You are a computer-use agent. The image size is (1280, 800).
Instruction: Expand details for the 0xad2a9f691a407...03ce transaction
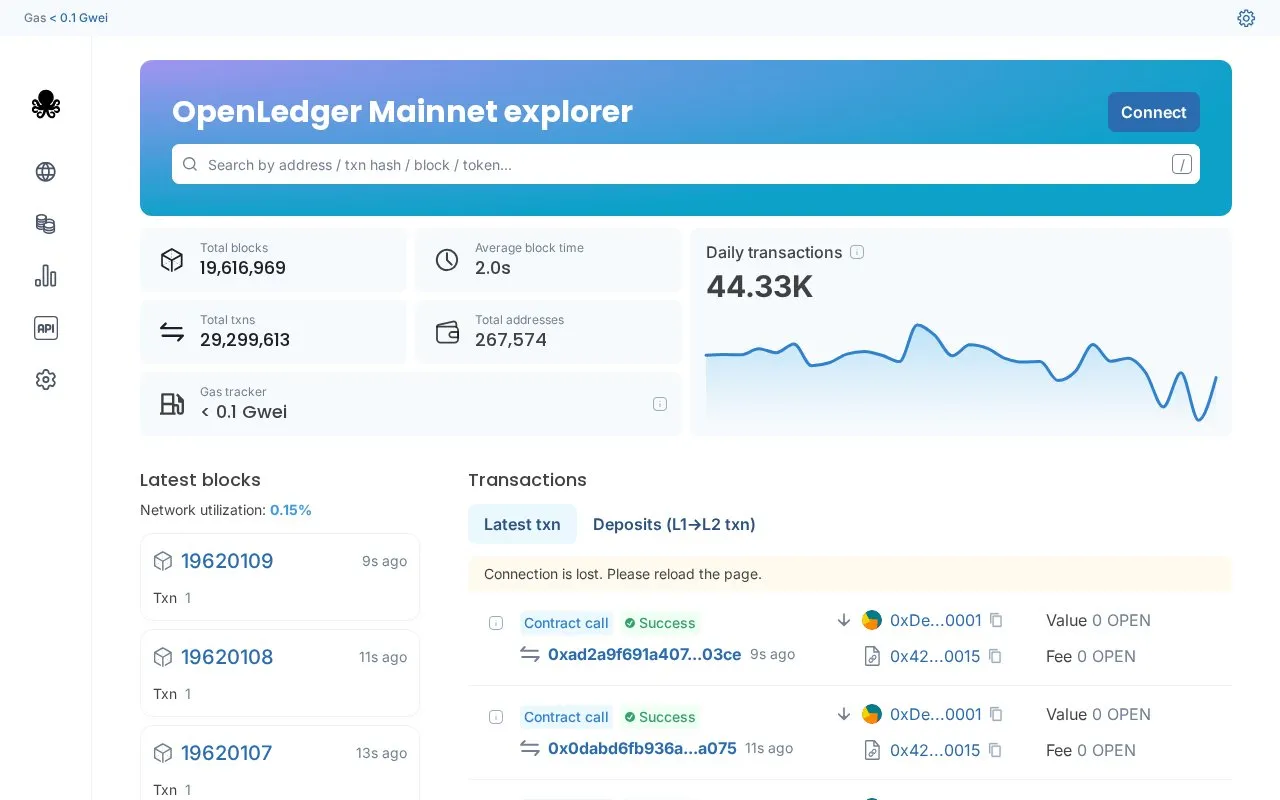(x=496, y=623)
